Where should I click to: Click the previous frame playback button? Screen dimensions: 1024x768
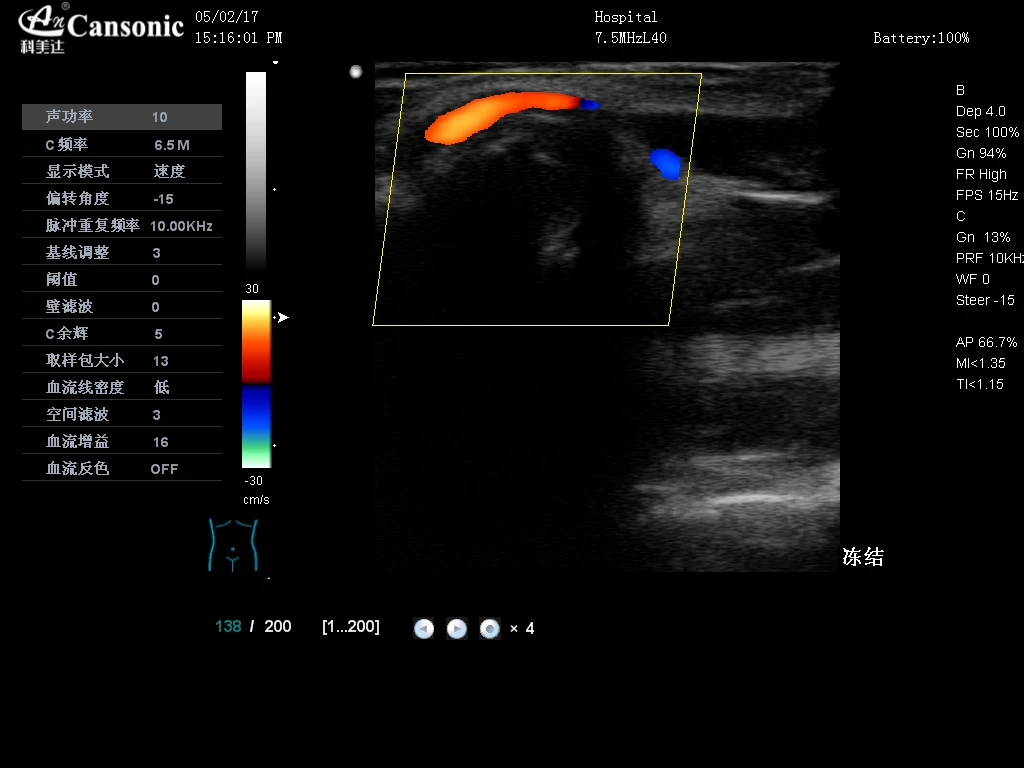click(424, 628)
